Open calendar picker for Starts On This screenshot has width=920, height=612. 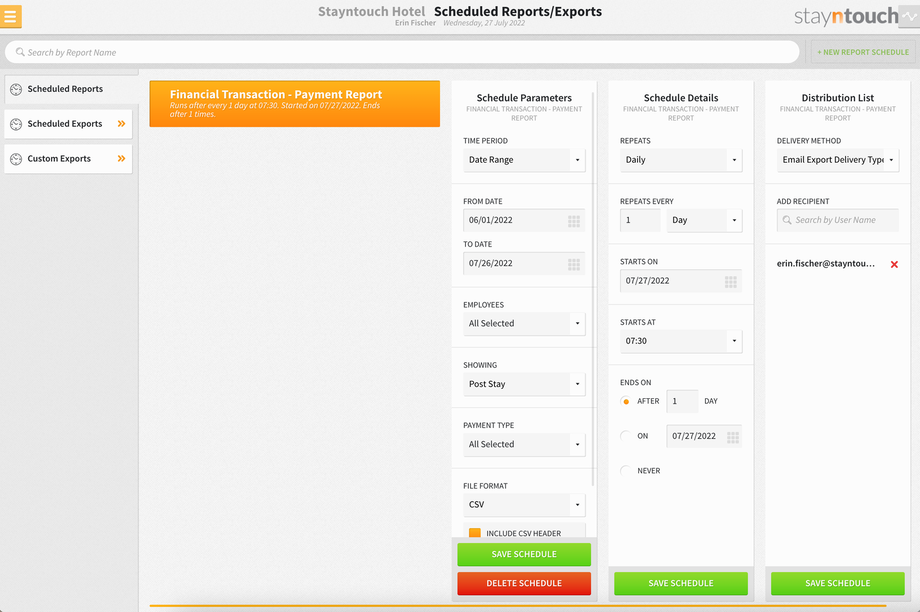pos(730,282)
